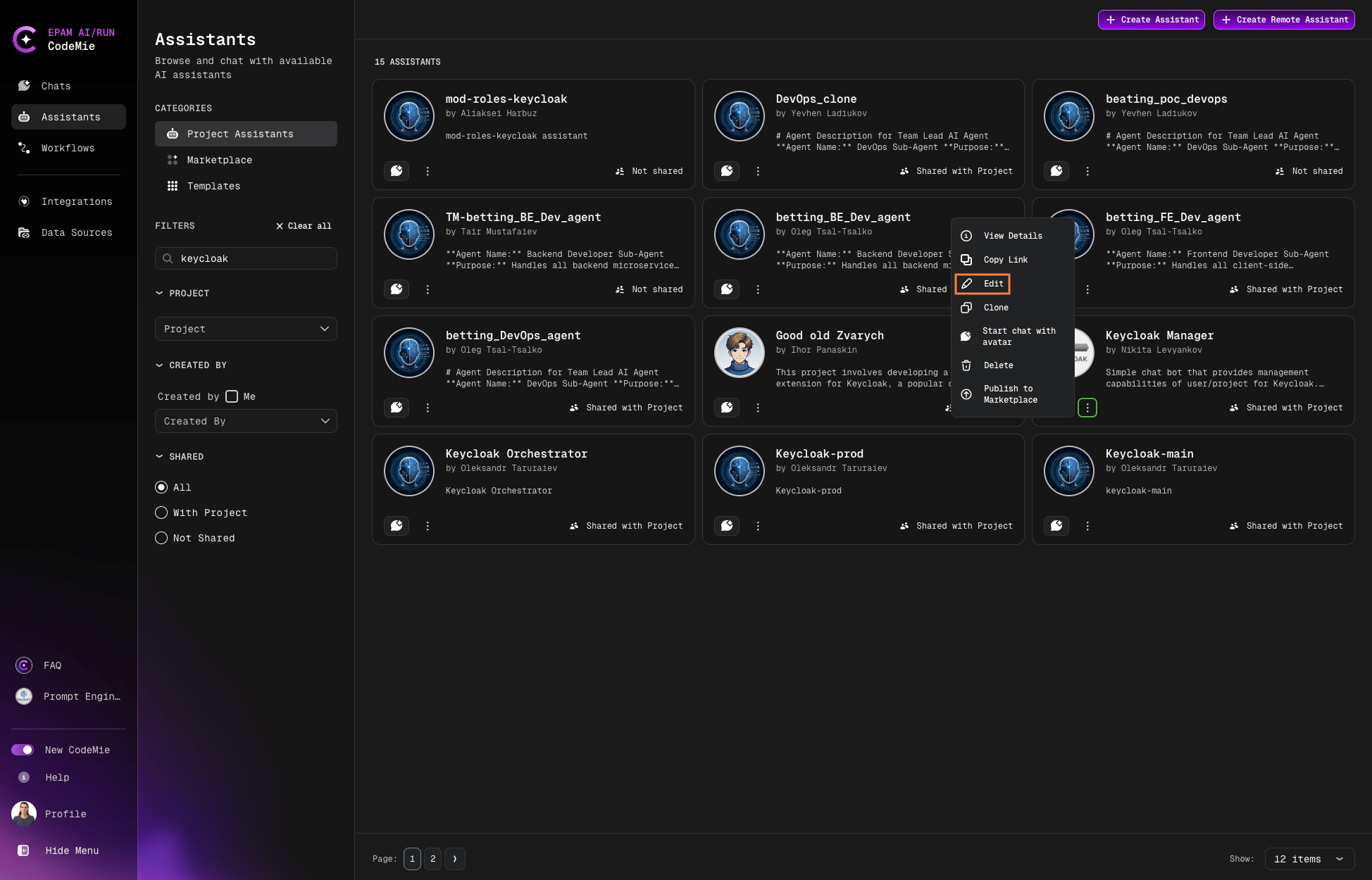The image size is (1372, 880).
Task: Select the Not Shared radio option
Action: point(161,538)
